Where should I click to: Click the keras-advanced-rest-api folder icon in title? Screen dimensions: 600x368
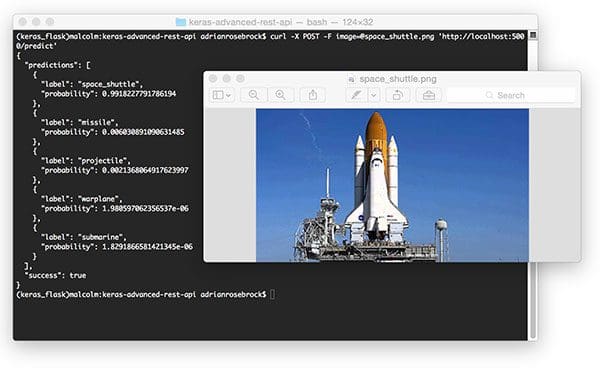coord(181,22)
